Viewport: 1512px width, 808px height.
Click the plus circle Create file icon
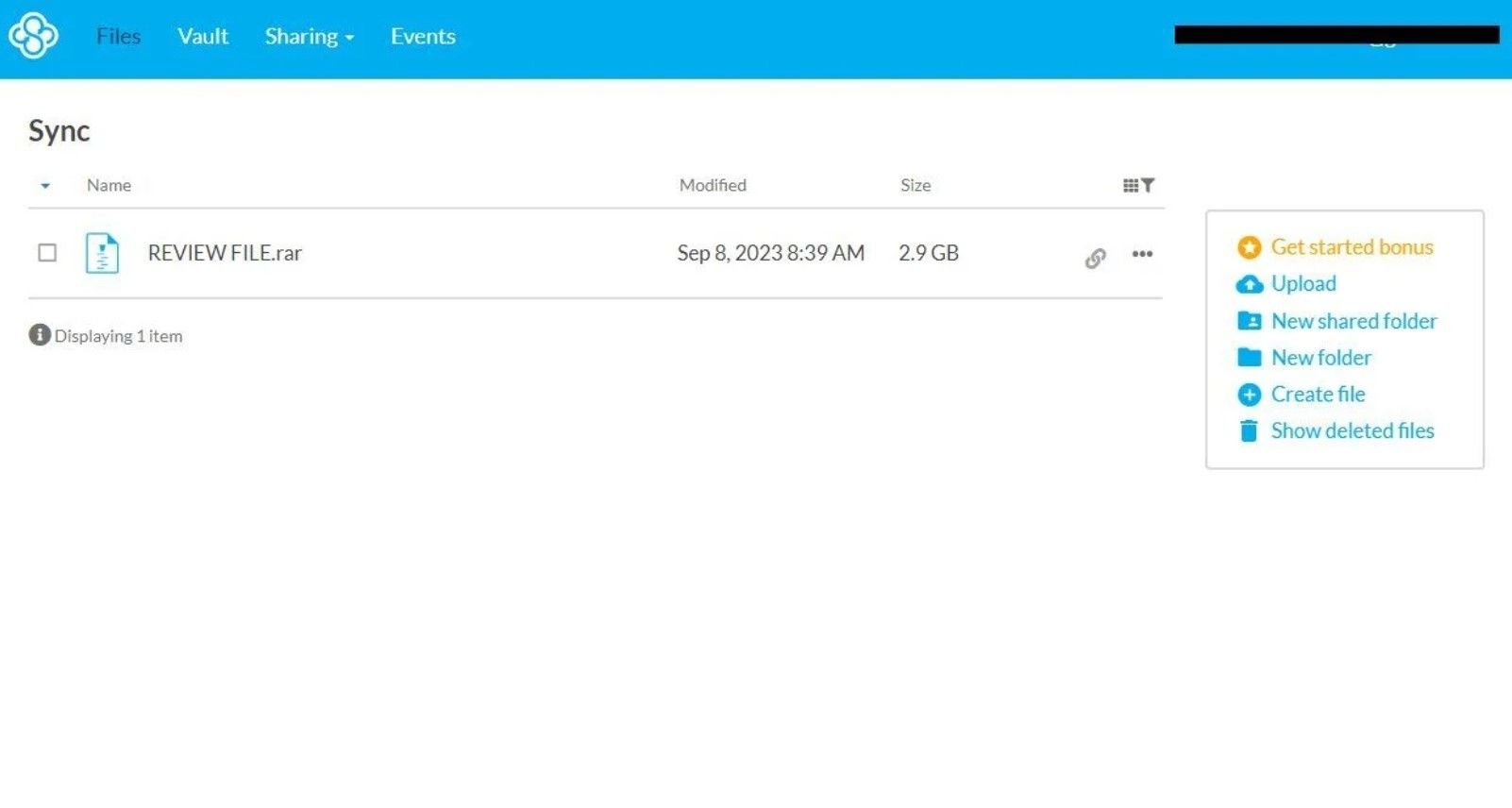click(1249, 395)
